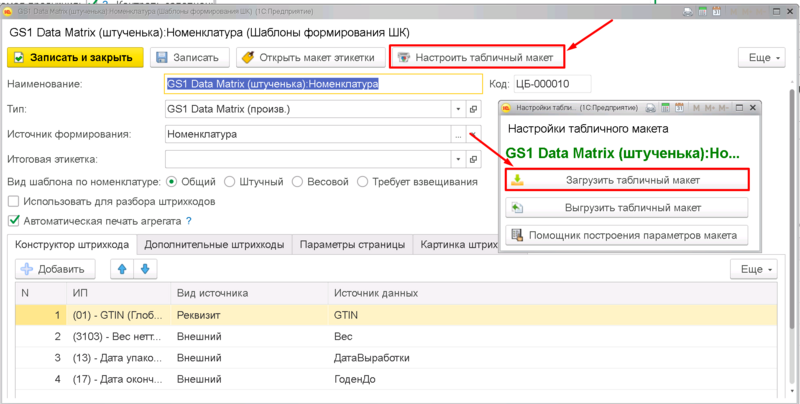800x404 pixels.
Task: Select the Штучный template type
Action: point(230,182)
